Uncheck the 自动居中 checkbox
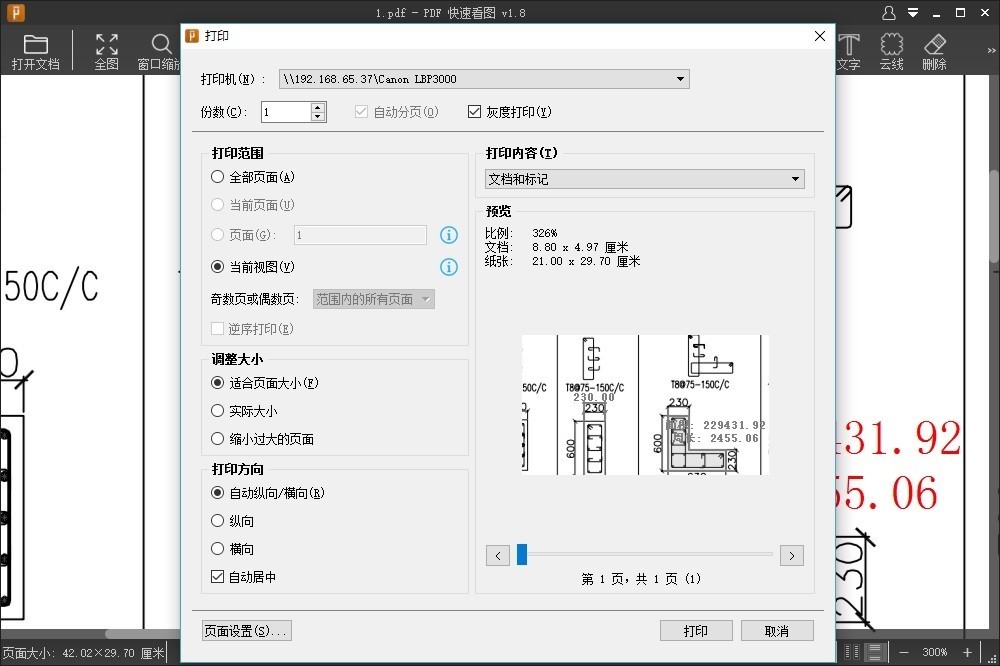 [x=218, y=577]
